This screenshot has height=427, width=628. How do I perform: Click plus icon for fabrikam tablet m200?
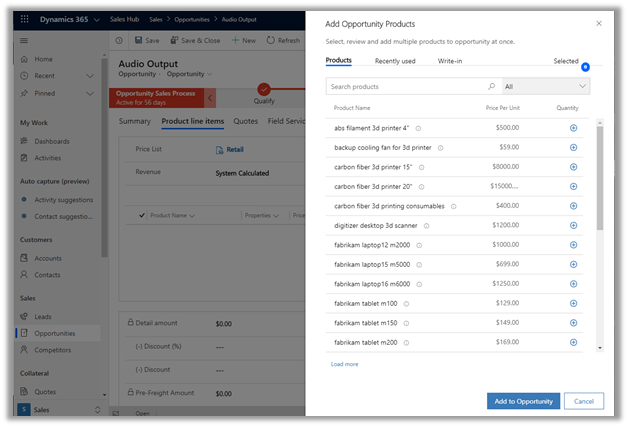(x=573, y=342)
